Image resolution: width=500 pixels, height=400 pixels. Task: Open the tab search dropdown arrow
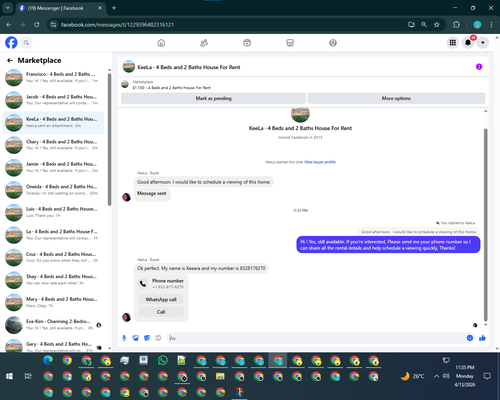[8, 8]
